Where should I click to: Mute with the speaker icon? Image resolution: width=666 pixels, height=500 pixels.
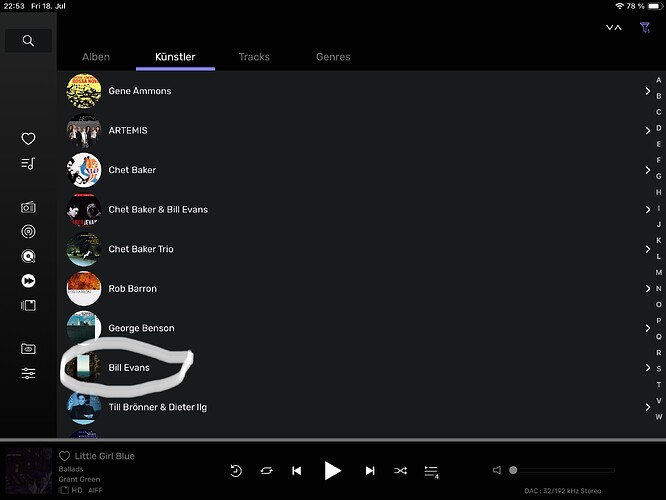coord(497,470)
